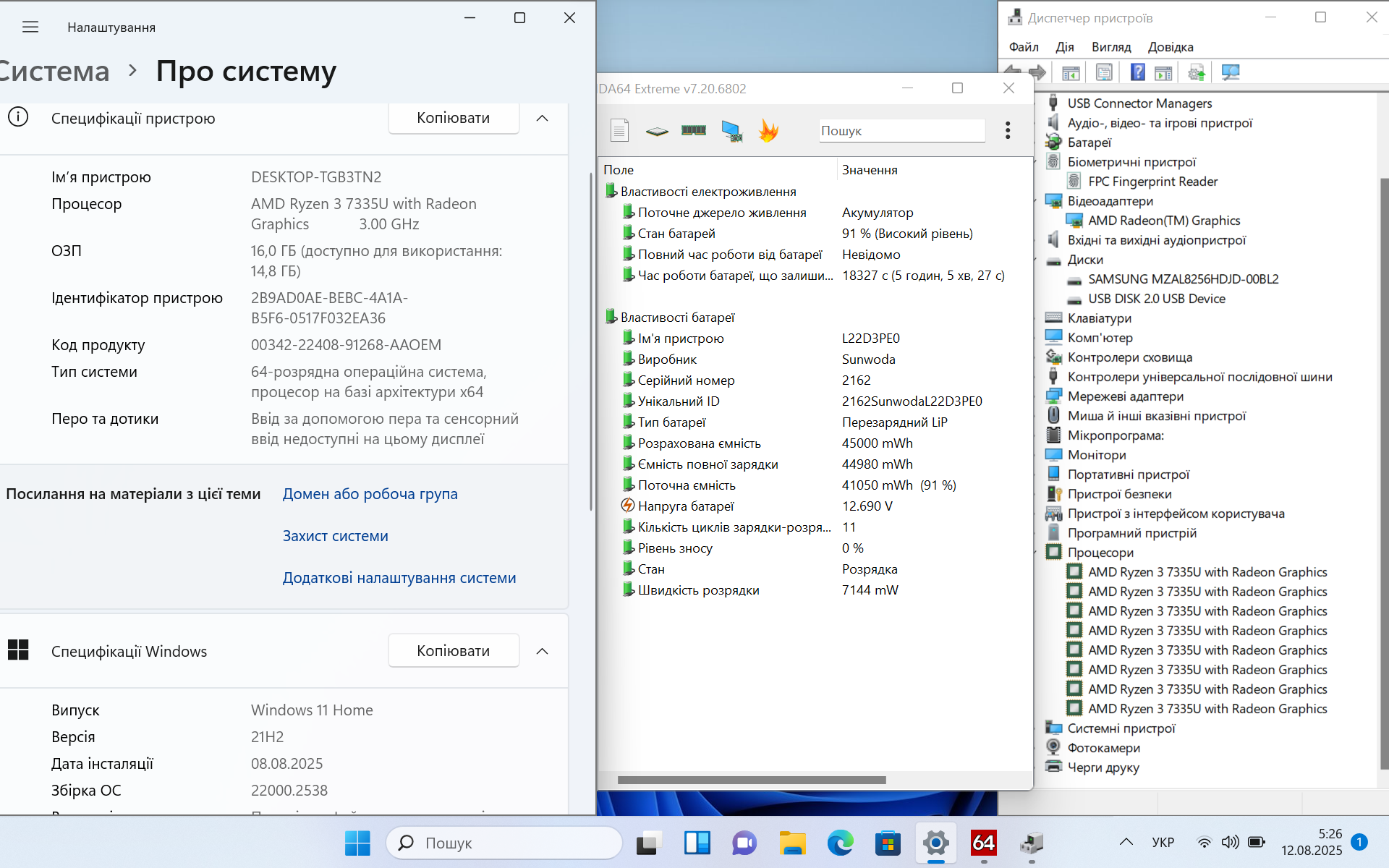
Task: Click the AIDA64 flame stability test icon
Action: [768, 130]
